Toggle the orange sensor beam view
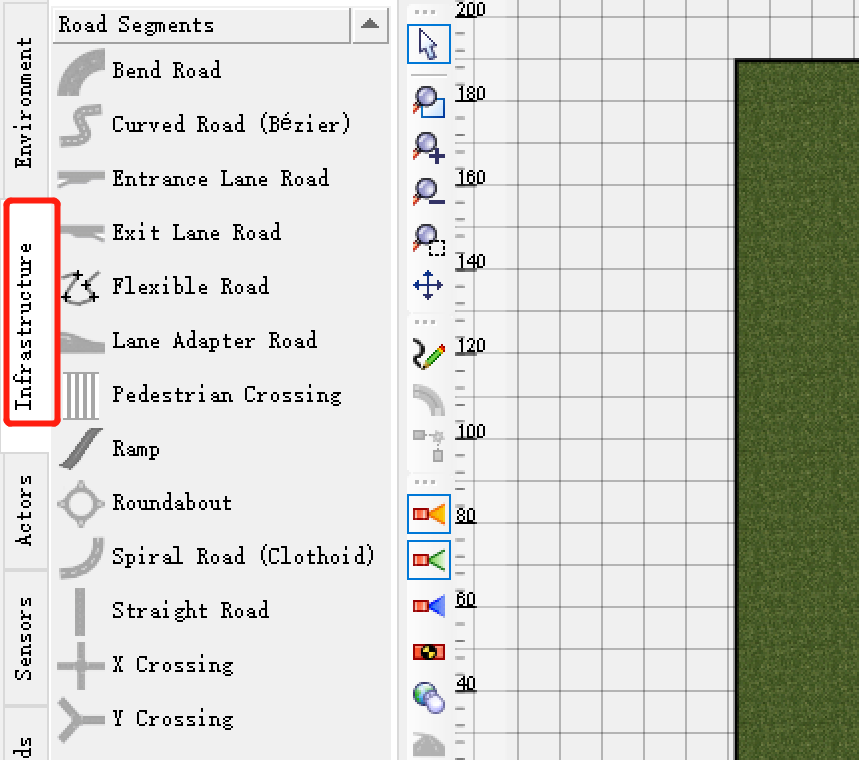Viewport: 859px width, 760px height. tap(428, 514)
